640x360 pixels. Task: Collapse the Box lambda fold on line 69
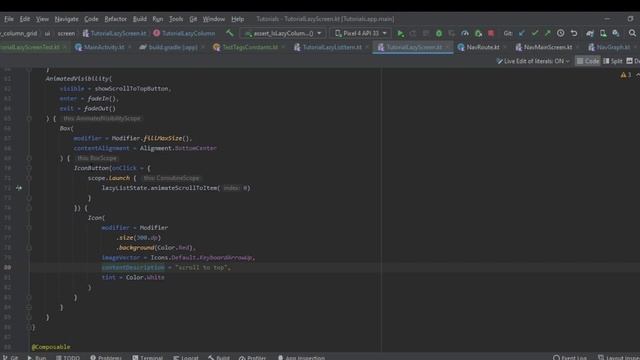click(29, 158)
